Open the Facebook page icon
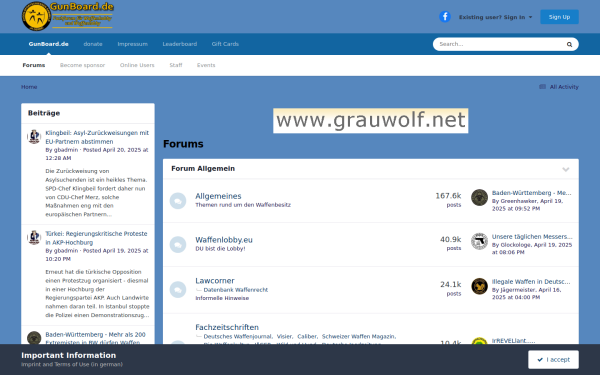 click(x=445, y=17)
